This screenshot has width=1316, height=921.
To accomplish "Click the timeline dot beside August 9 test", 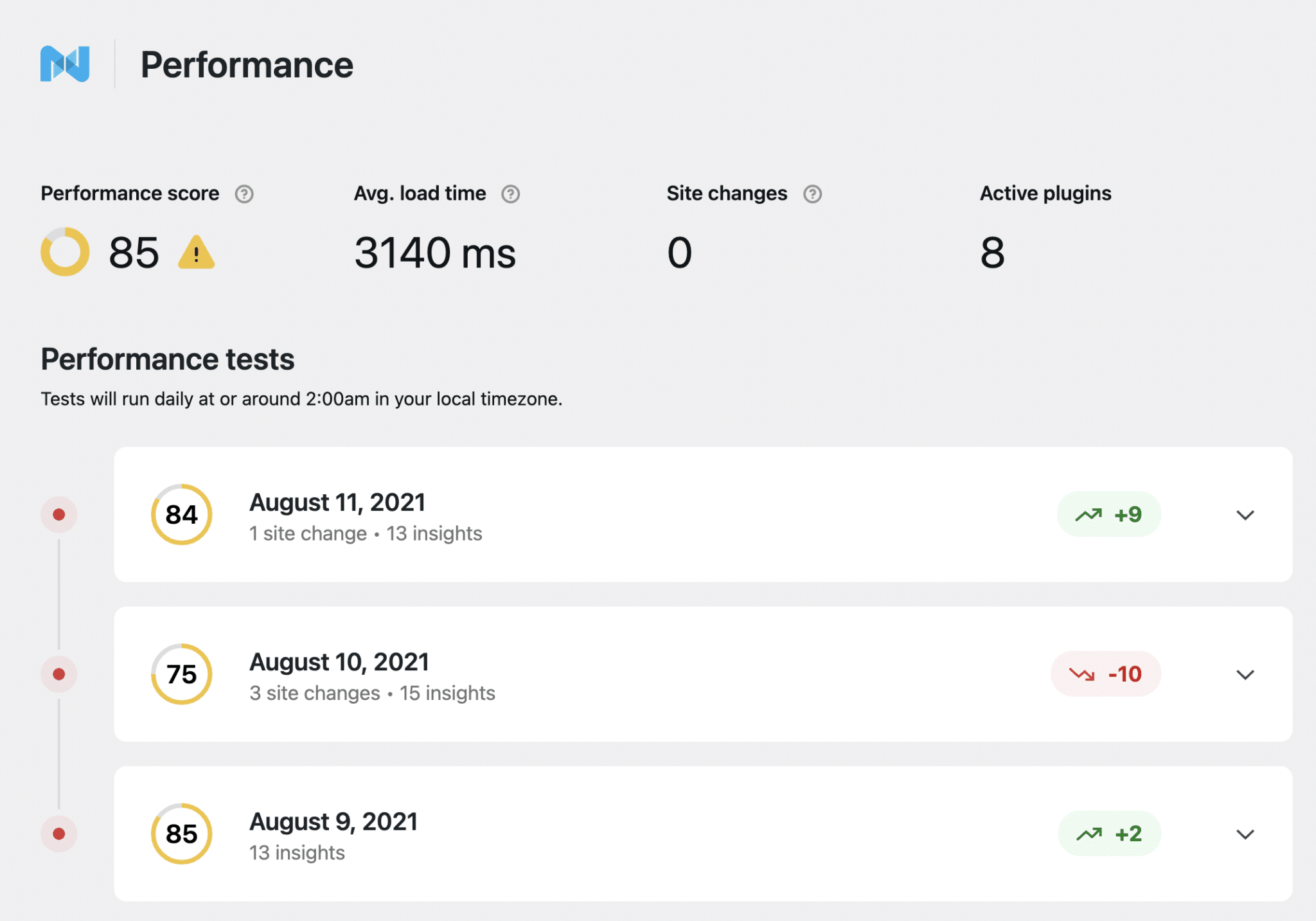I will coord(58,834).
